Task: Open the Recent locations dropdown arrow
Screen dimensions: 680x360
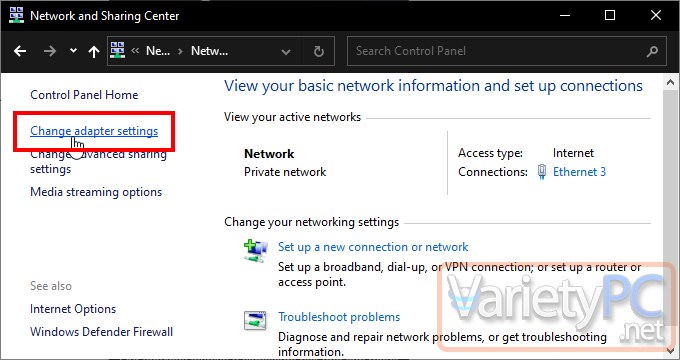Action: tap(73, 51)
